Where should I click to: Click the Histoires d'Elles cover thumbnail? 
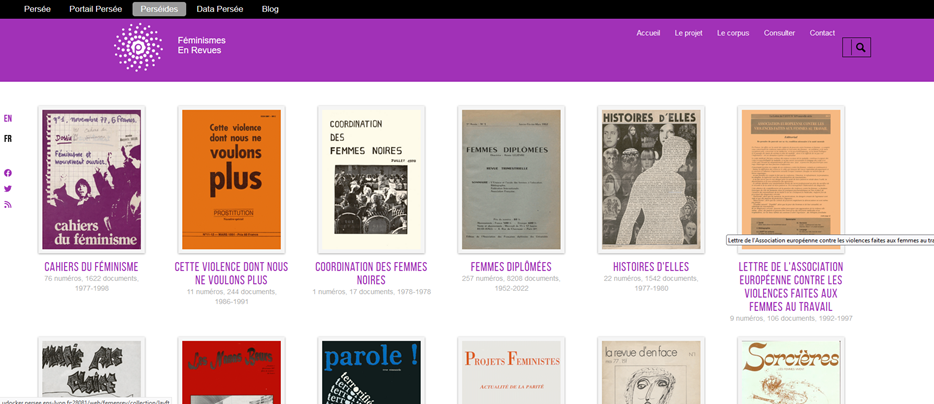pyautogui.click(x=651, y=180)
